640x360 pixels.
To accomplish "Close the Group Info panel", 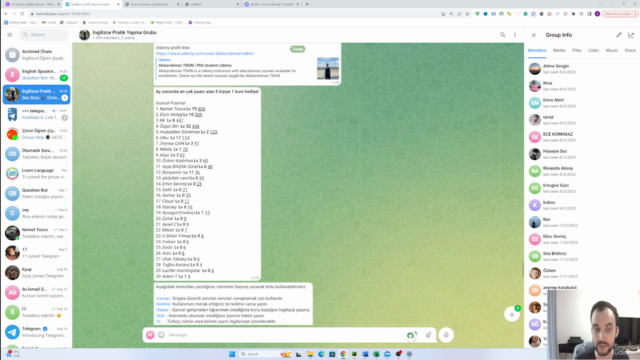I will click(533, 35).
